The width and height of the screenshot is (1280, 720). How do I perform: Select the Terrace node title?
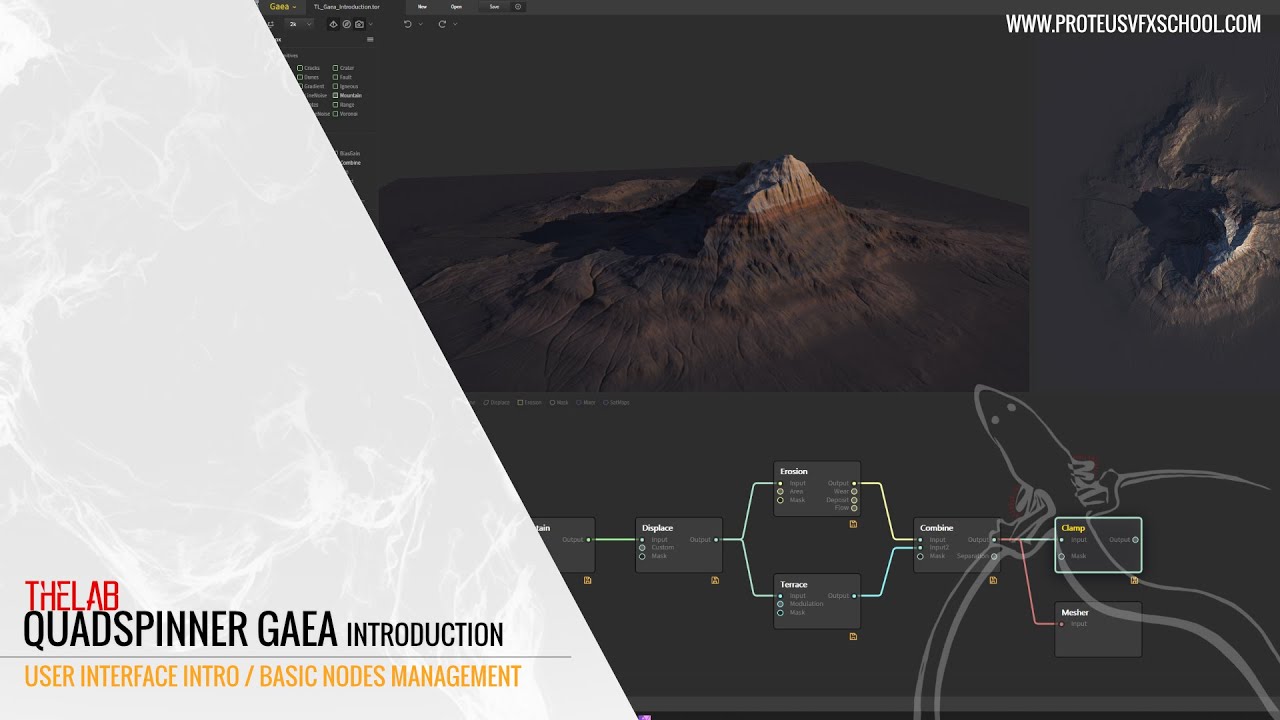794,584
